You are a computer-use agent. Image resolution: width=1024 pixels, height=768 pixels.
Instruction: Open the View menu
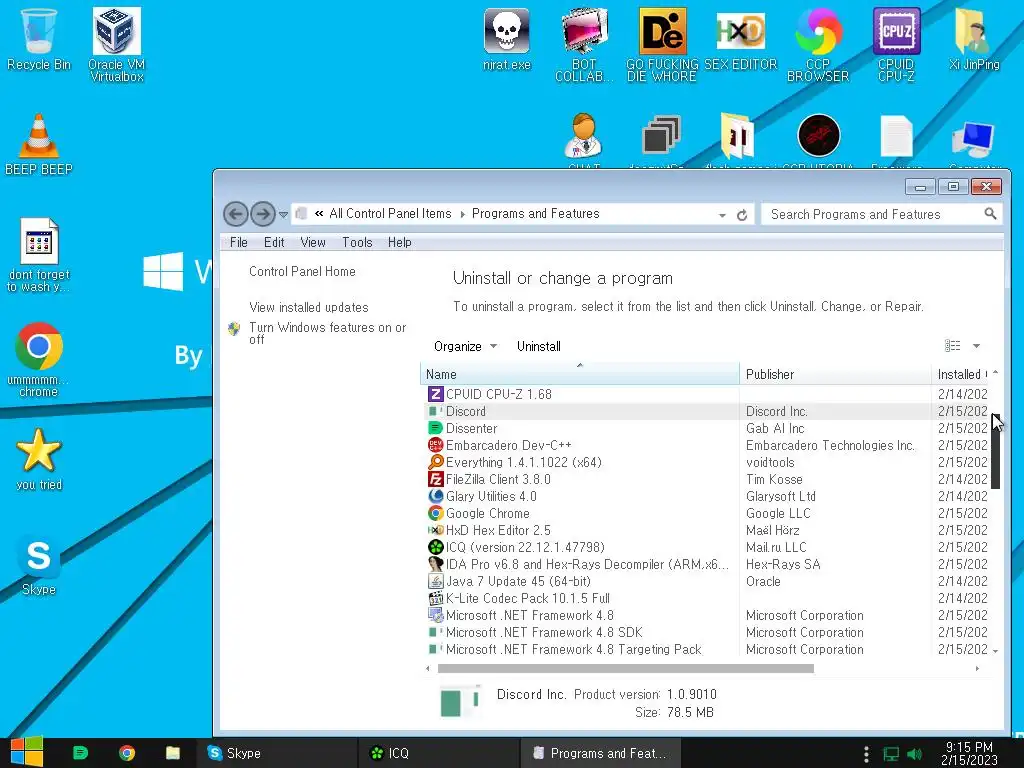point(313,242)
